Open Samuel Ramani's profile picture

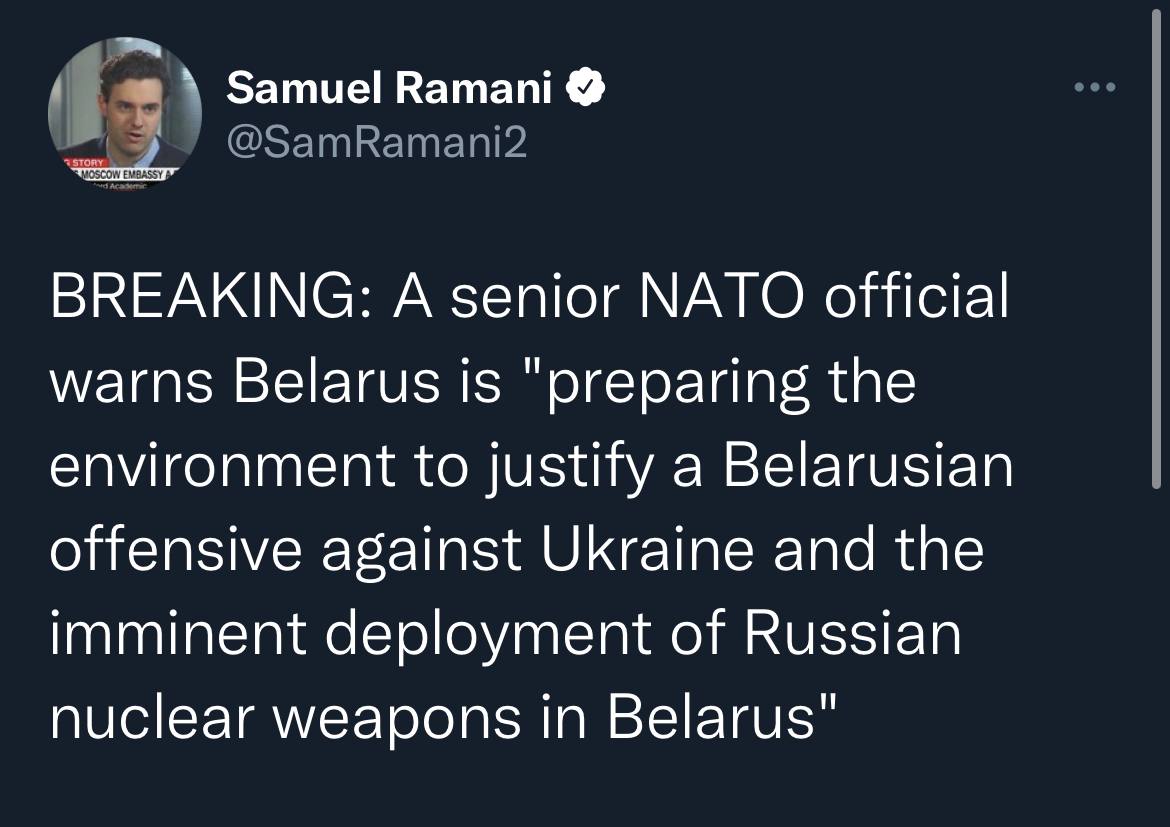pos(124,110)
